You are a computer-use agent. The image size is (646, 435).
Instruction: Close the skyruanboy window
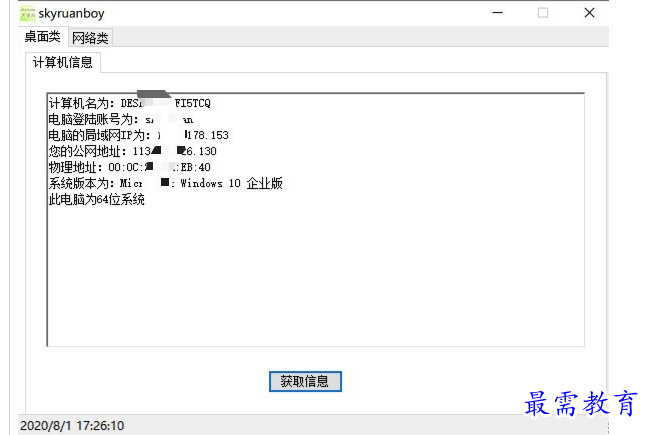[x=590, y=13]
